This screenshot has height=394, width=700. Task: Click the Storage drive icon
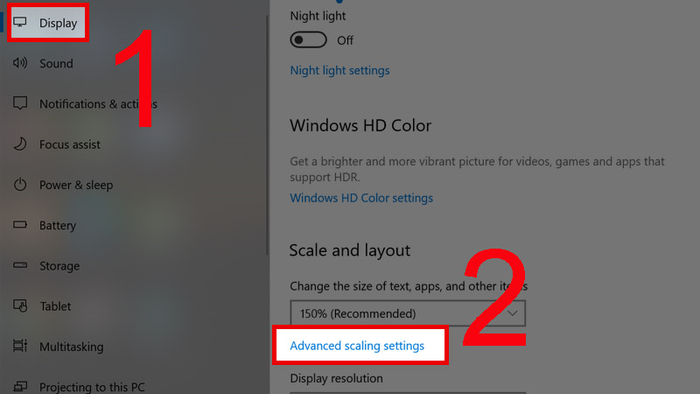click(20, 265)
